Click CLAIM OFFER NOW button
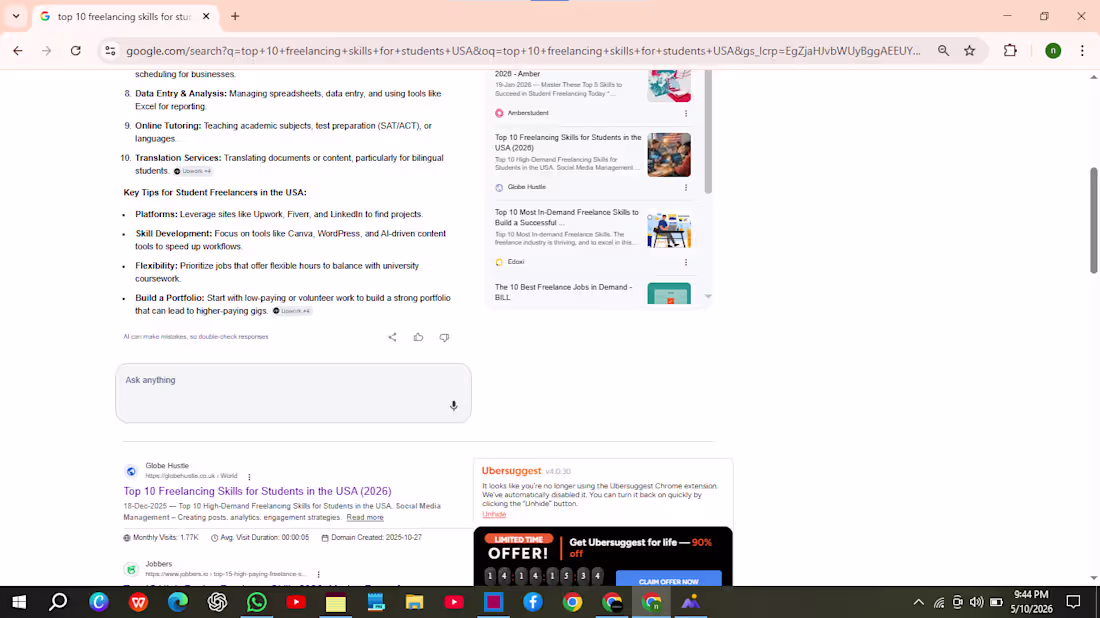 (669, 581)
